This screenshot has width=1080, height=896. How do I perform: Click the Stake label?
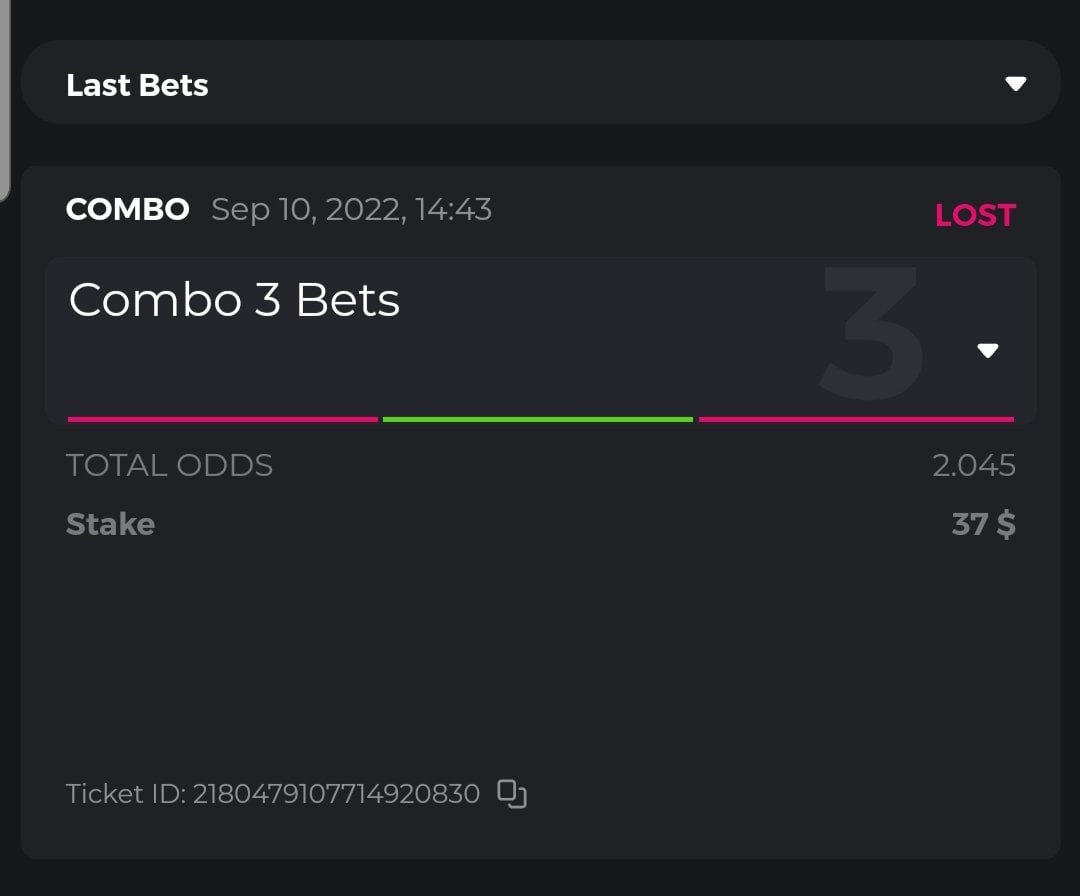pyautogui.click(x=110, y=524)
